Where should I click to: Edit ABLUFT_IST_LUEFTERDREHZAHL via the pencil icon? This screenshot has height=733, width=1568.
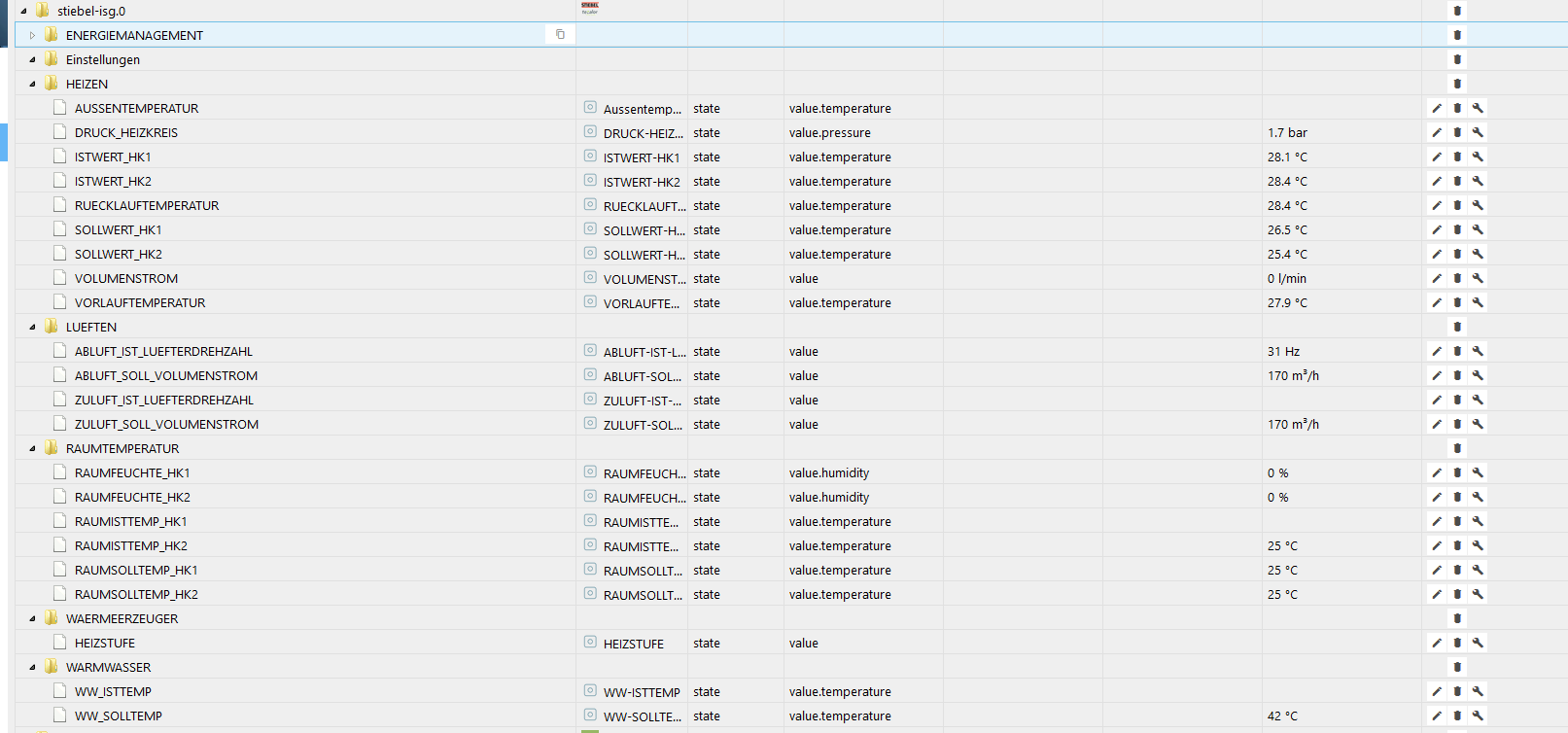(x=1437, y=351)
